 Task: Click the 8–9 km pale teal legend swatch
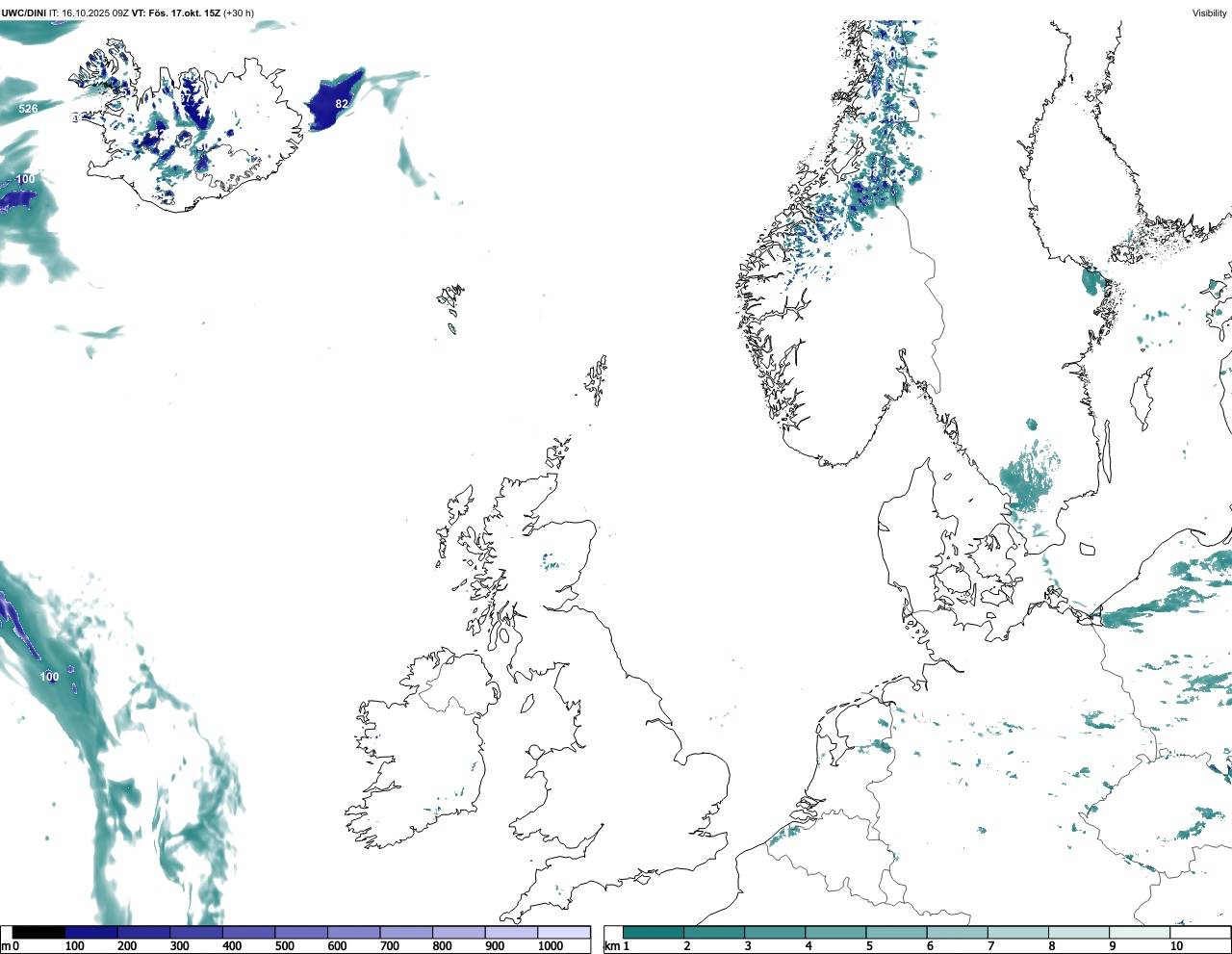(x=1079, y=932)
